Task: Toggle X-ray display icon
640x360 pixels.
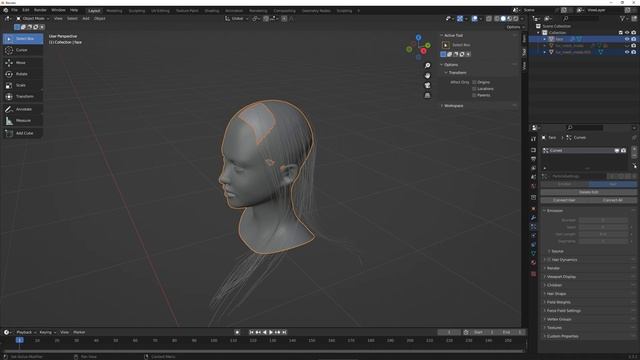Action: coord(489,19)
